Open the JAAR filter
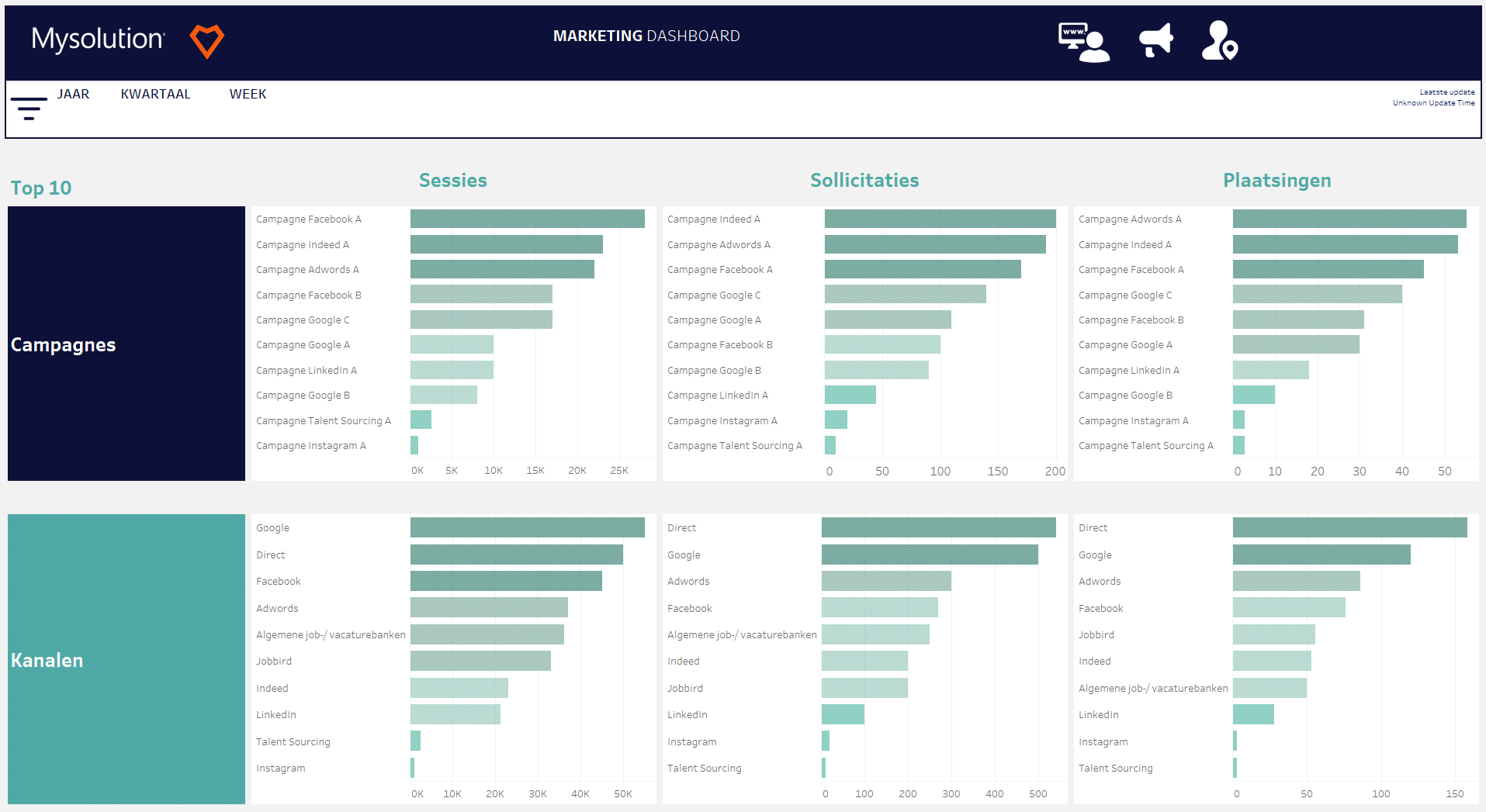Viewport: 1486px width, 812px height. [x=73, y=95]
